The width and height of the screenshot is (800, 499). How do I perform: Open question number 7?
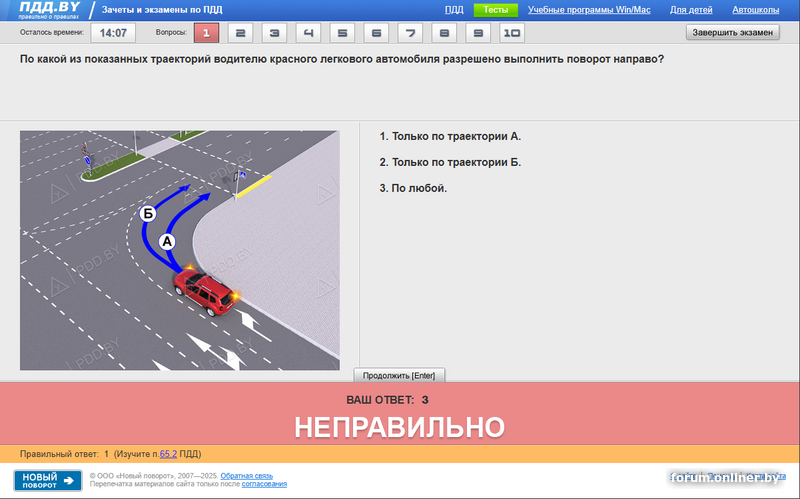tap(409, 33)
